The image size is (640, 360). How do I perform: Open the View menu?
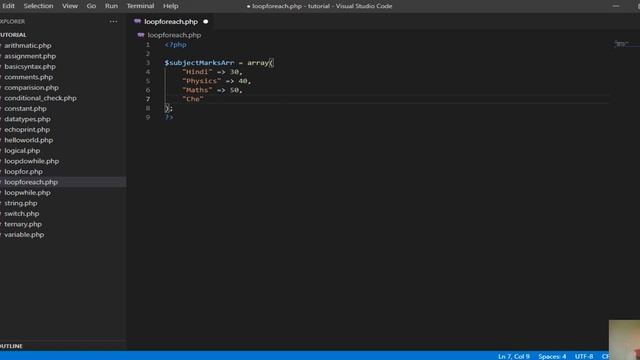[x=70, y=6]
